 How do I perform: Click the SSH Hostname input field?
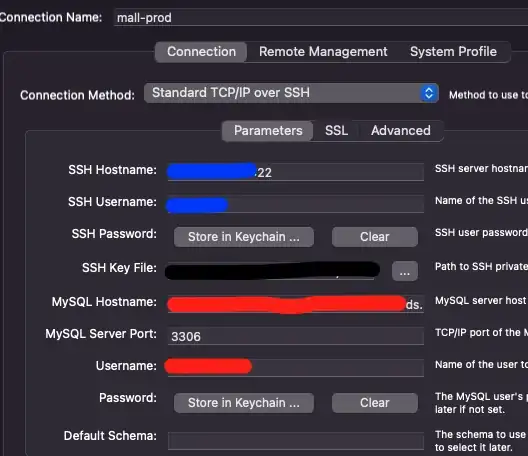(x=296, y=172)
